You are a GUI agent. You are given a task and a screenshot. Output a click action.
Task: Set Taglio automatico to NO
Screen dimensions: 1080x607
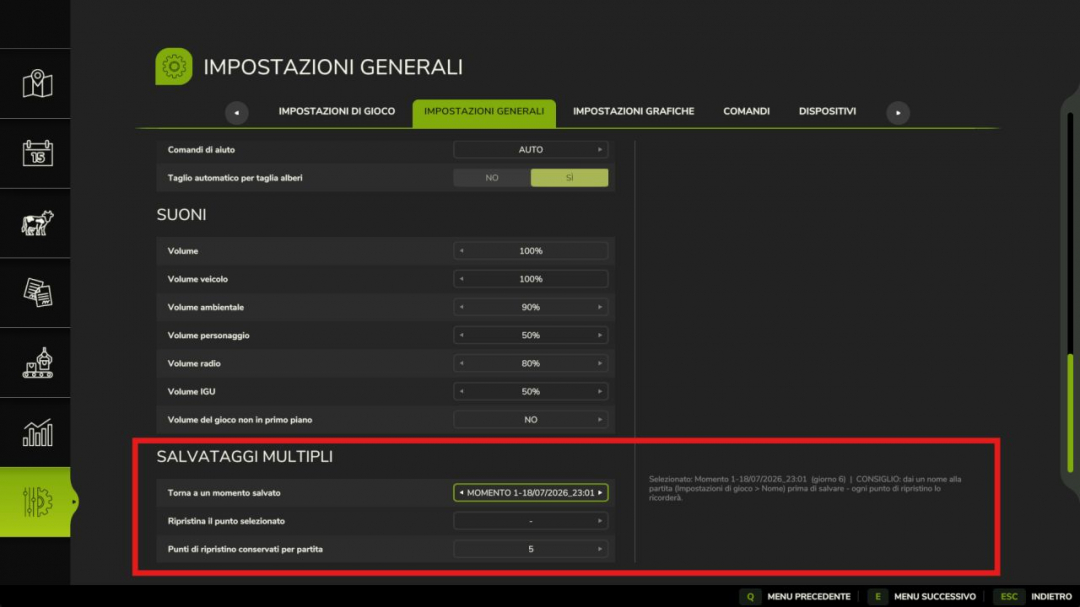point(492,178)
